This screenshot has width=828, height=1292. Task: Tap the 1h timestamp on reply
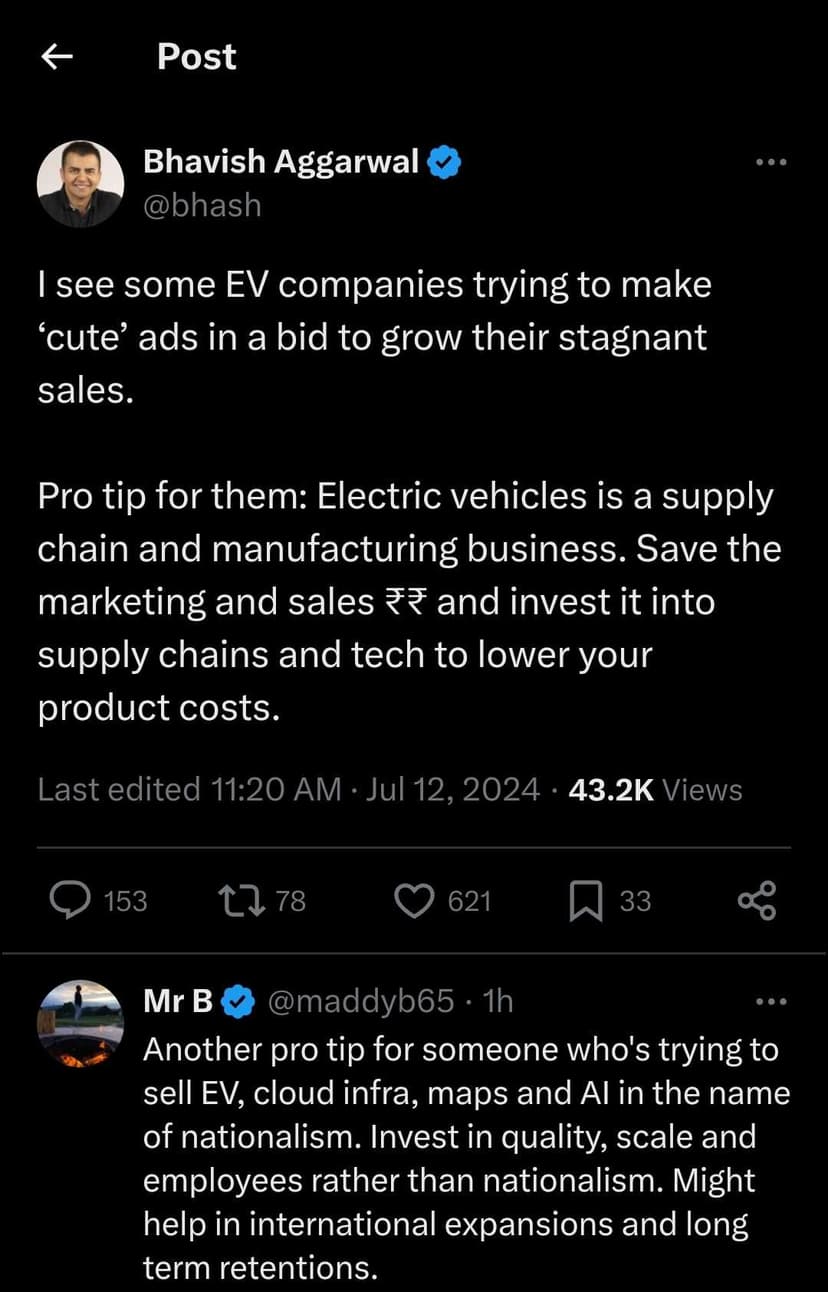pos(497,1001)
